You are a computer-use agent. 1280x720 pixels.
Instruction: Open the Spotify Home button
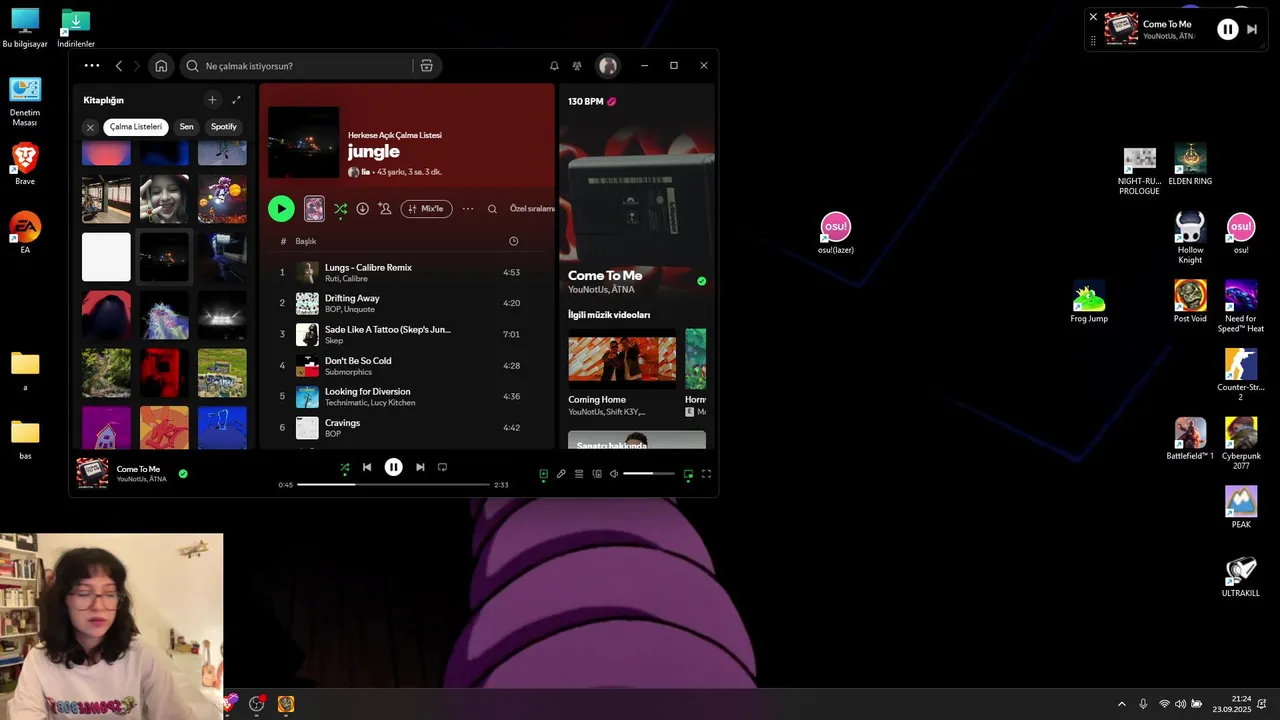coord(161,66)
